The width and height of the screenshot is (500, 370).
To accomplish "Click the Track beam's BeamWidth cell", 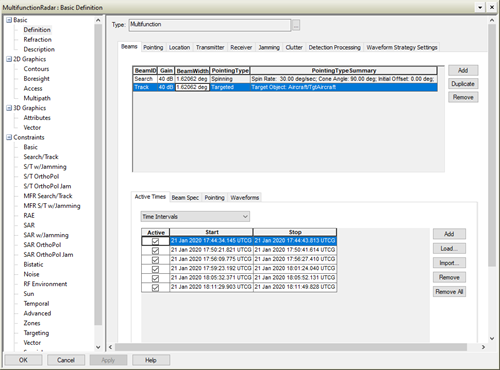I will point(192,87).
